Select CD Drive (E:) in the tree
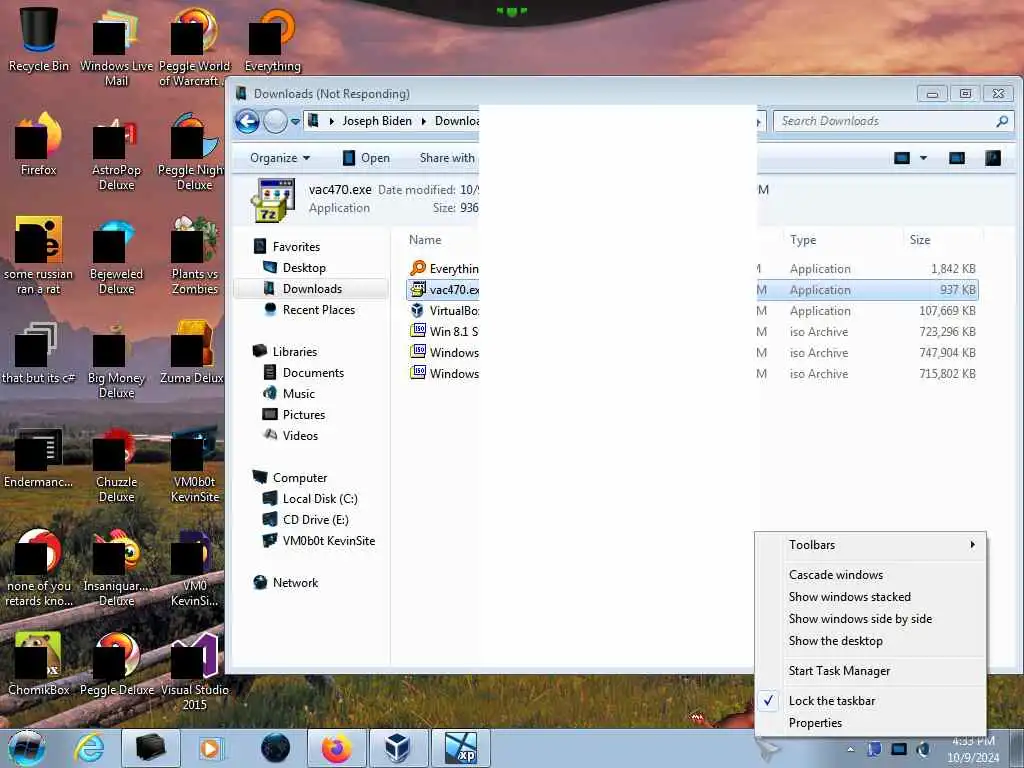 (x=315, y=520)
